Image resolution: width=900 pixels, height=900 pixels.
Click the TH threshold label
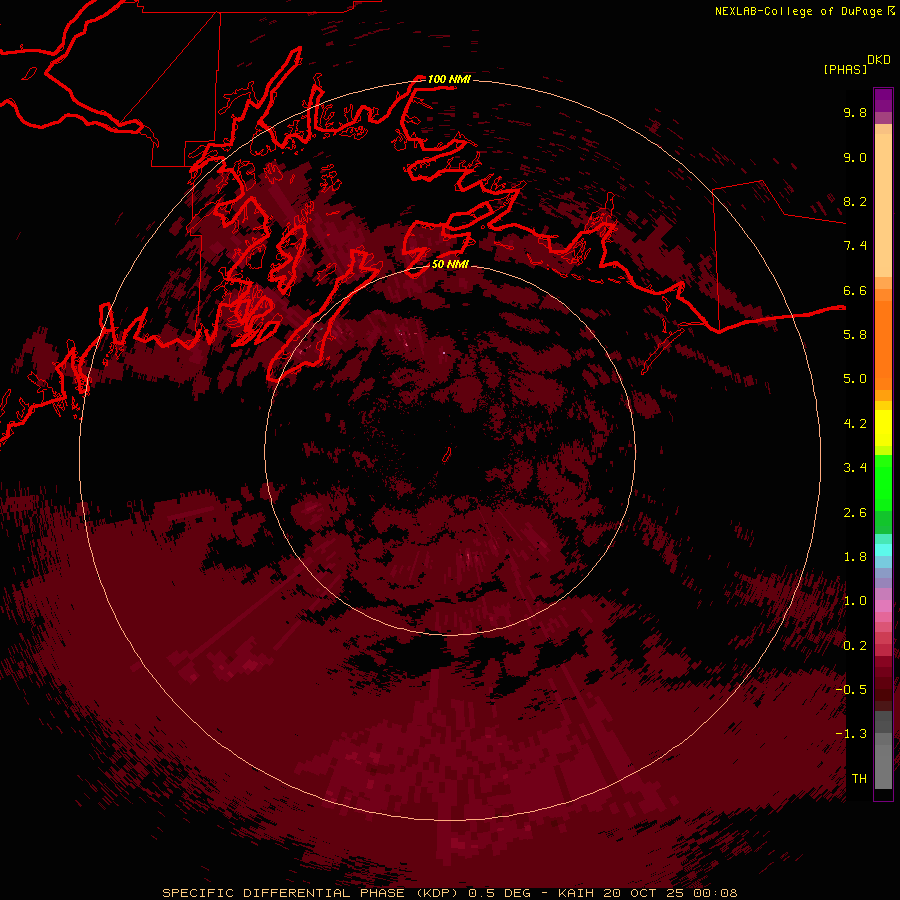pyautogui.click(x=859, y=779)
